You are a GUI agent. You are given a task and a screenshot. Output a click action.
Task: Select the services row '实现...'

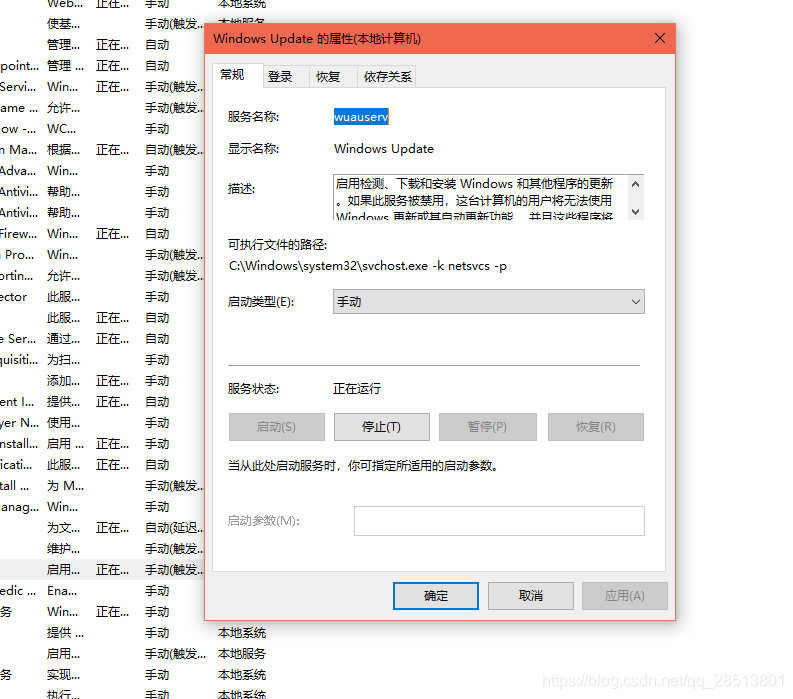(134, 675)
